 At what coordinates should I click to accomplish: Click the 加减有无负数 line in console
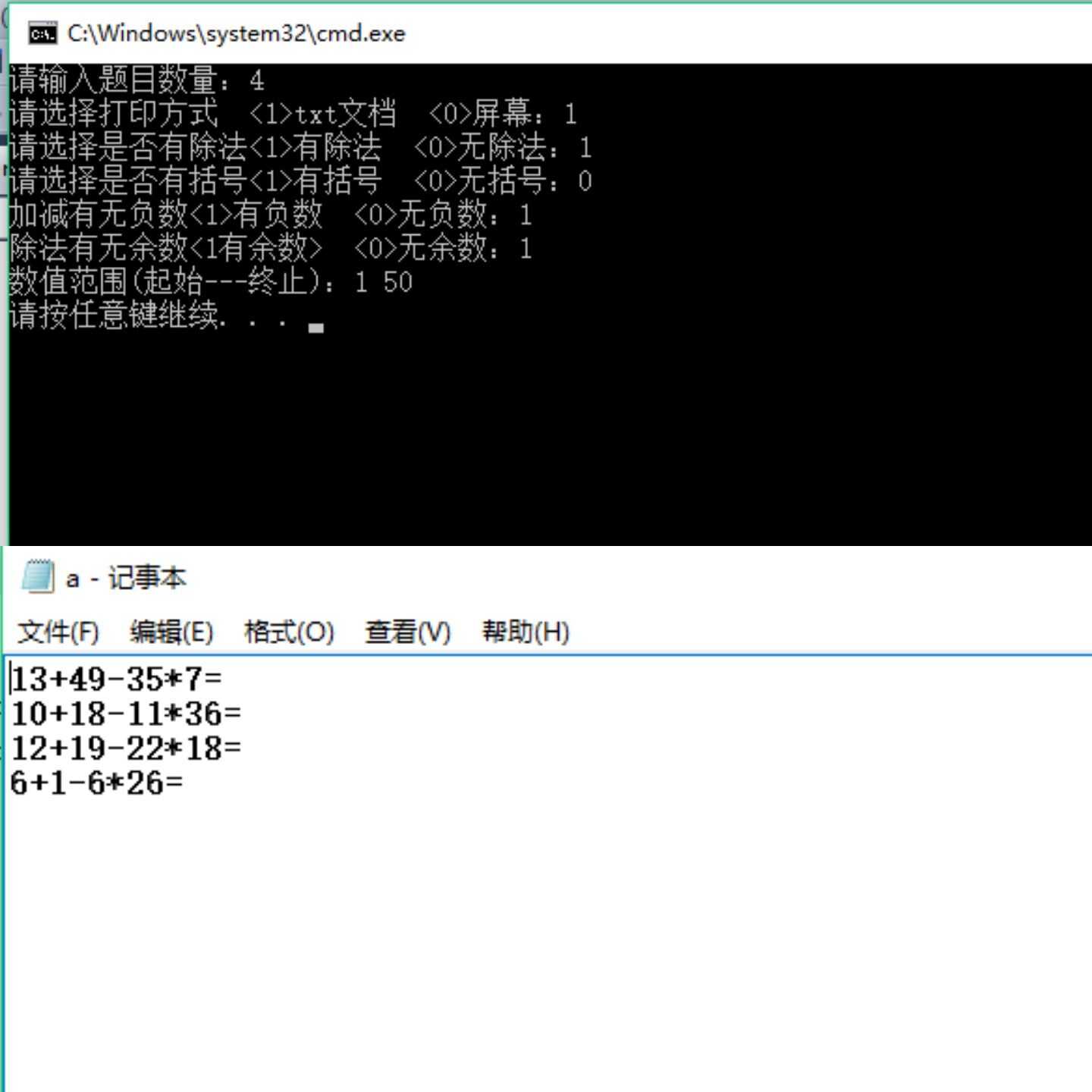(271, 215)
